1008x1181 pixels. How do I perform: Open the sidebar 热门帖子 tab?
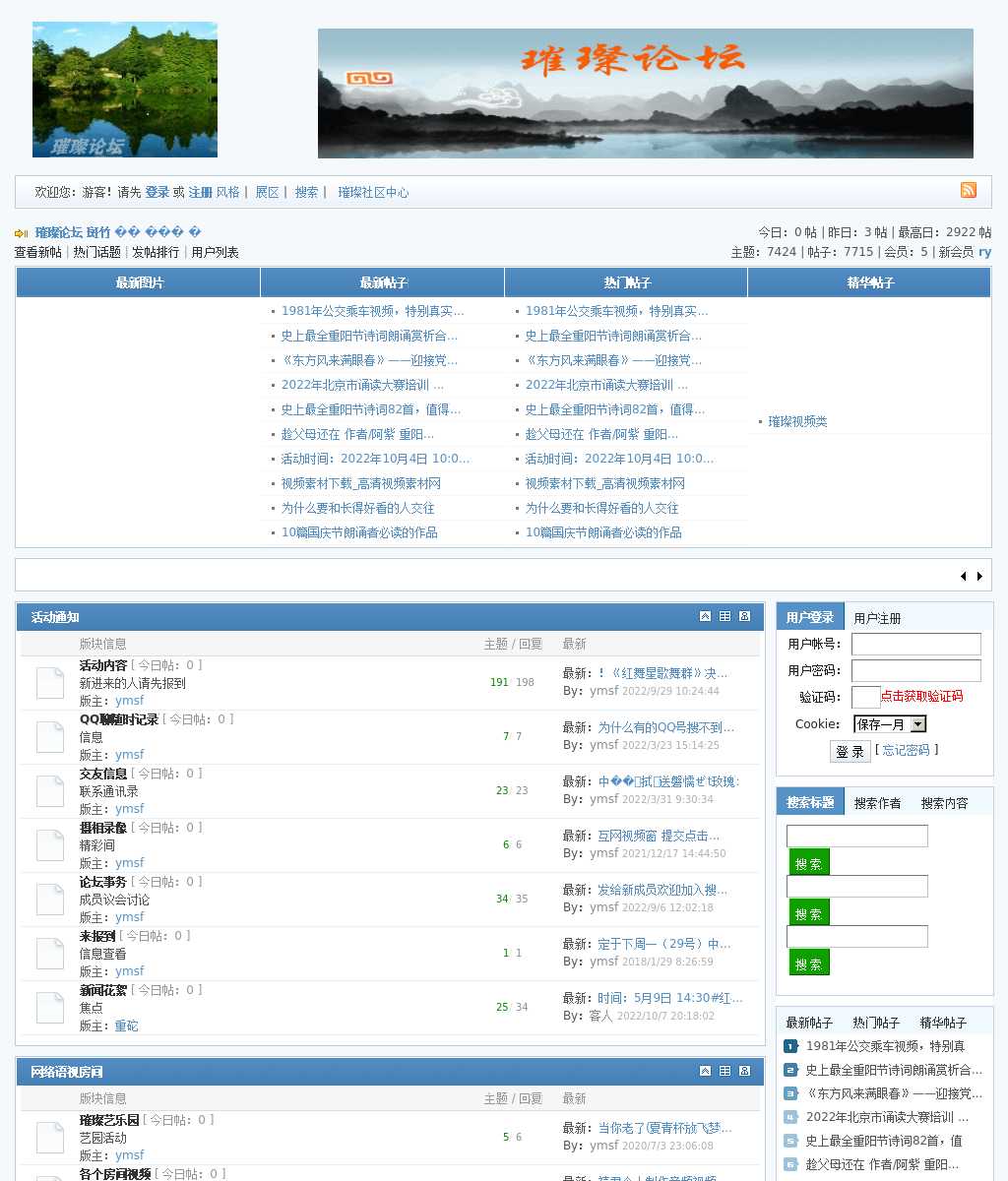coord(876,1023)
